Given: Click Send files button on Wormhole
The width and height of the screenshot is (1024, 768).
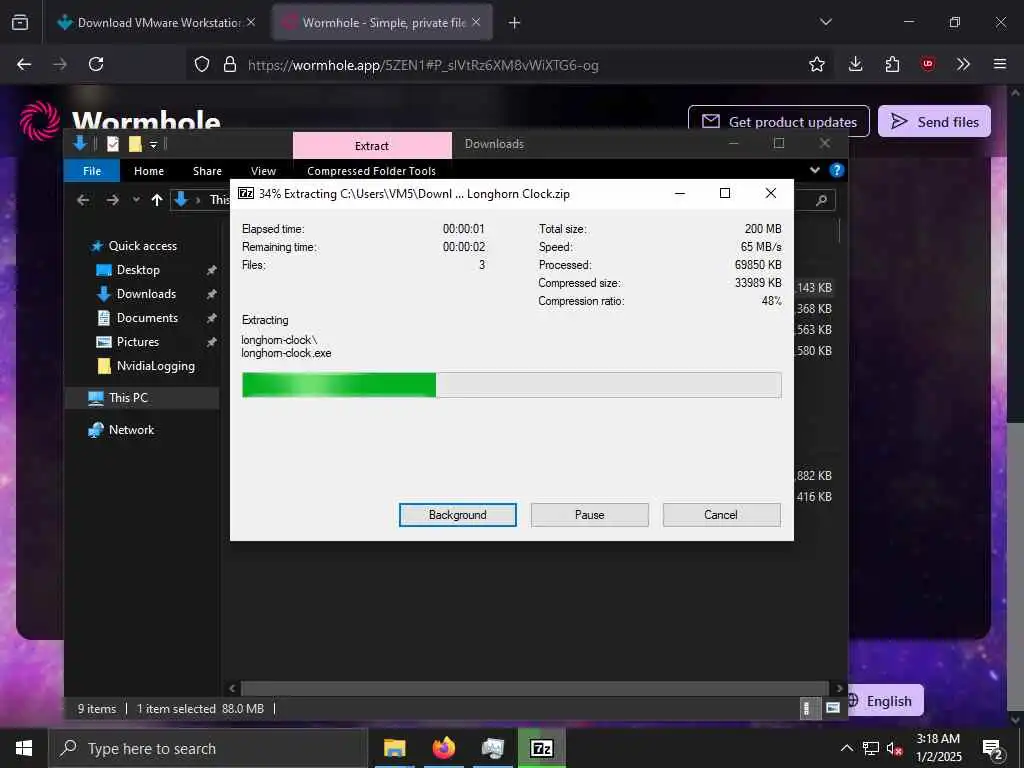Looking at the screenshot, I should click(934, 121).
